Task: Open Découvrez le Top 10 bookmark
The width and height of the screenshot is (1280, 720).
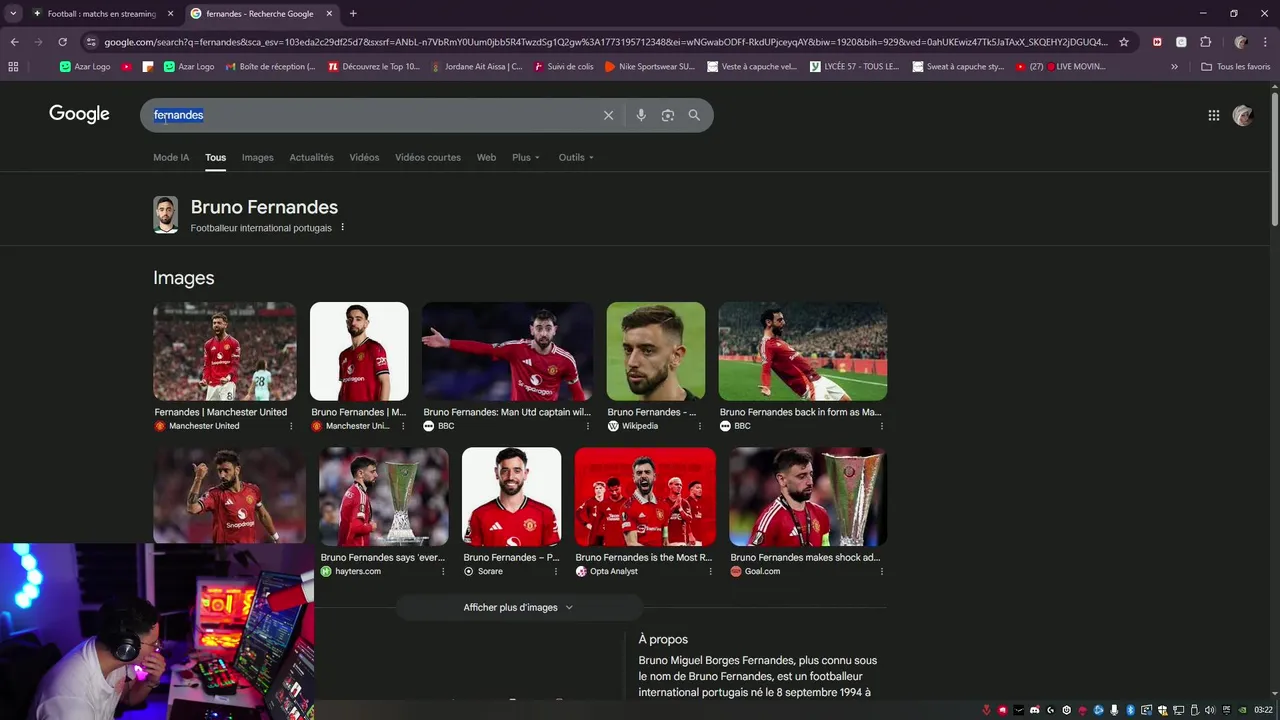Action: tap(374, 67)
